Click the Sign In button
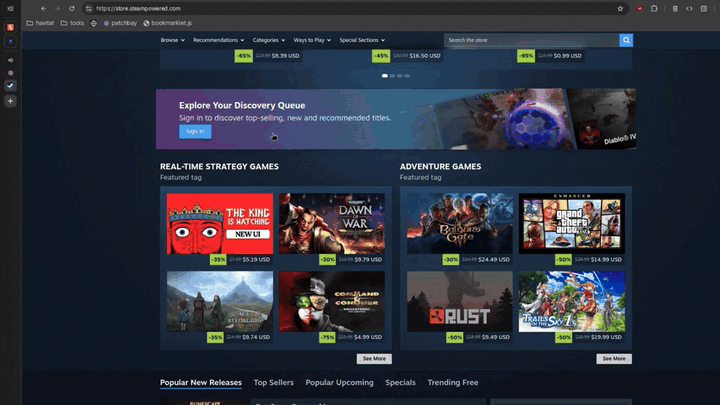The height and width of the screenshot is (405, 720). pyautogui.click(x=195, y=131)
